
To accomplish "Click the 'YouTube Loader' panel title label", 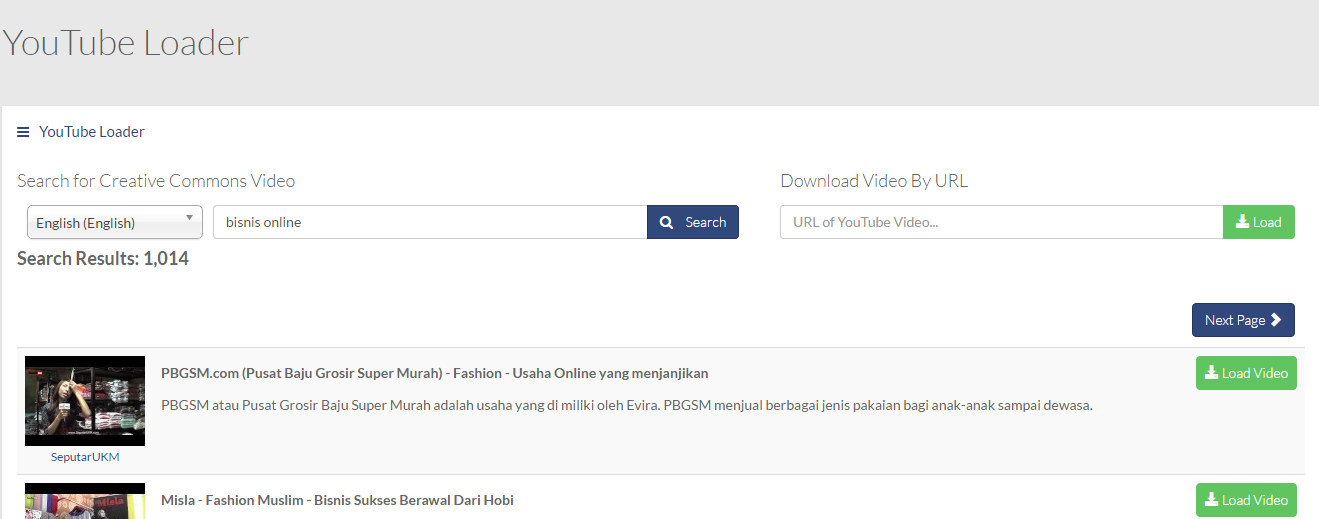I will (x=92, y=132).
